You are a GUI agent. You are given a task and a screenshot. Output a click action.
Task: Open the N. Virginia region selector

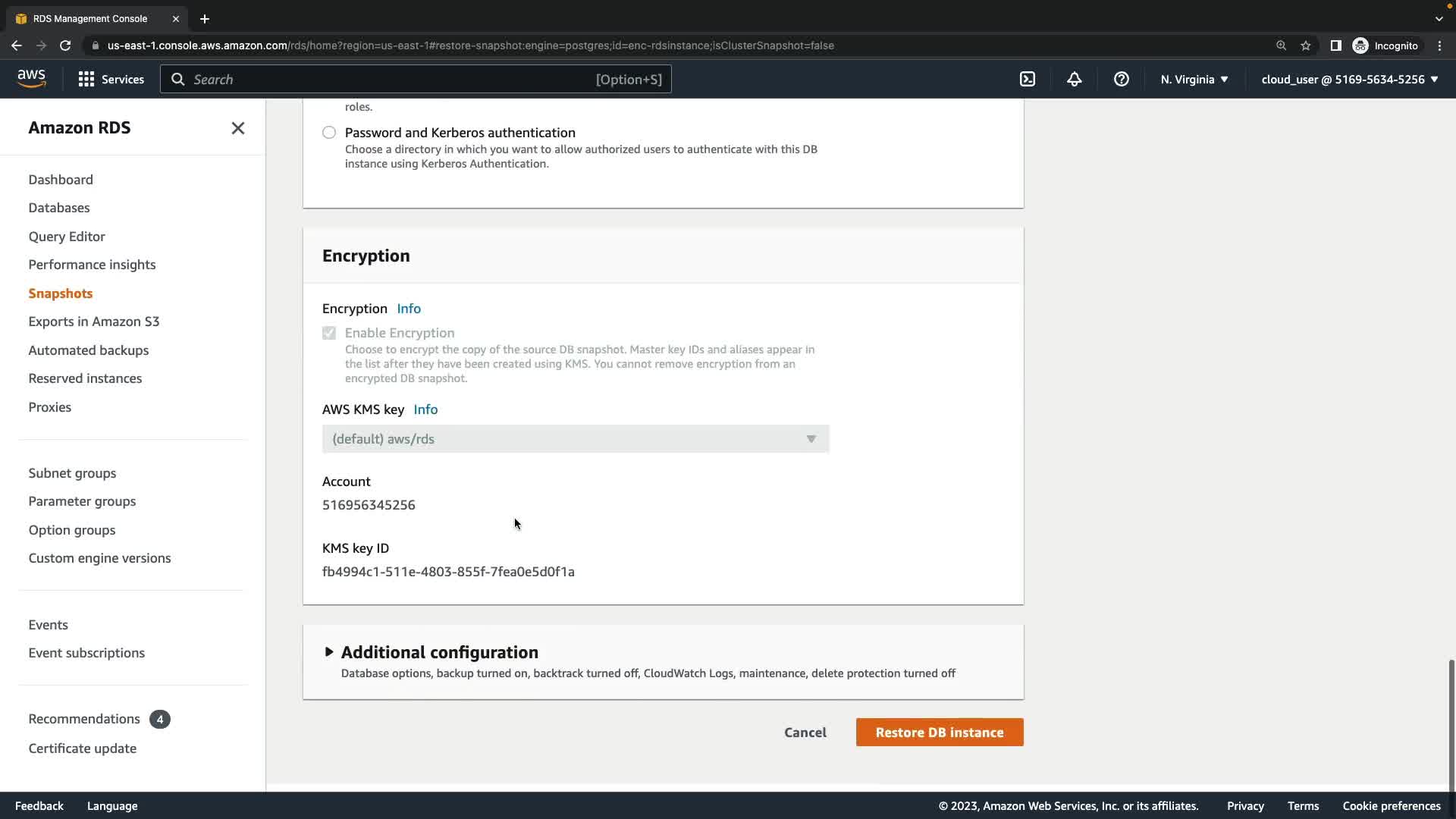(x=1194, y=79)
